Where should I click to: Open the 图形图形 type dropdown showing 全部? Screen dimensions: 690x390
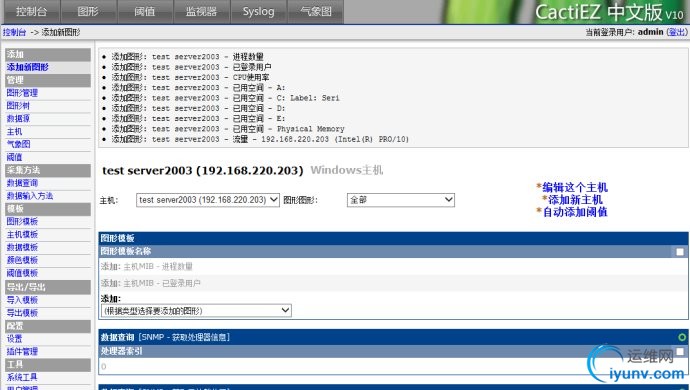[x=400, y=200]
